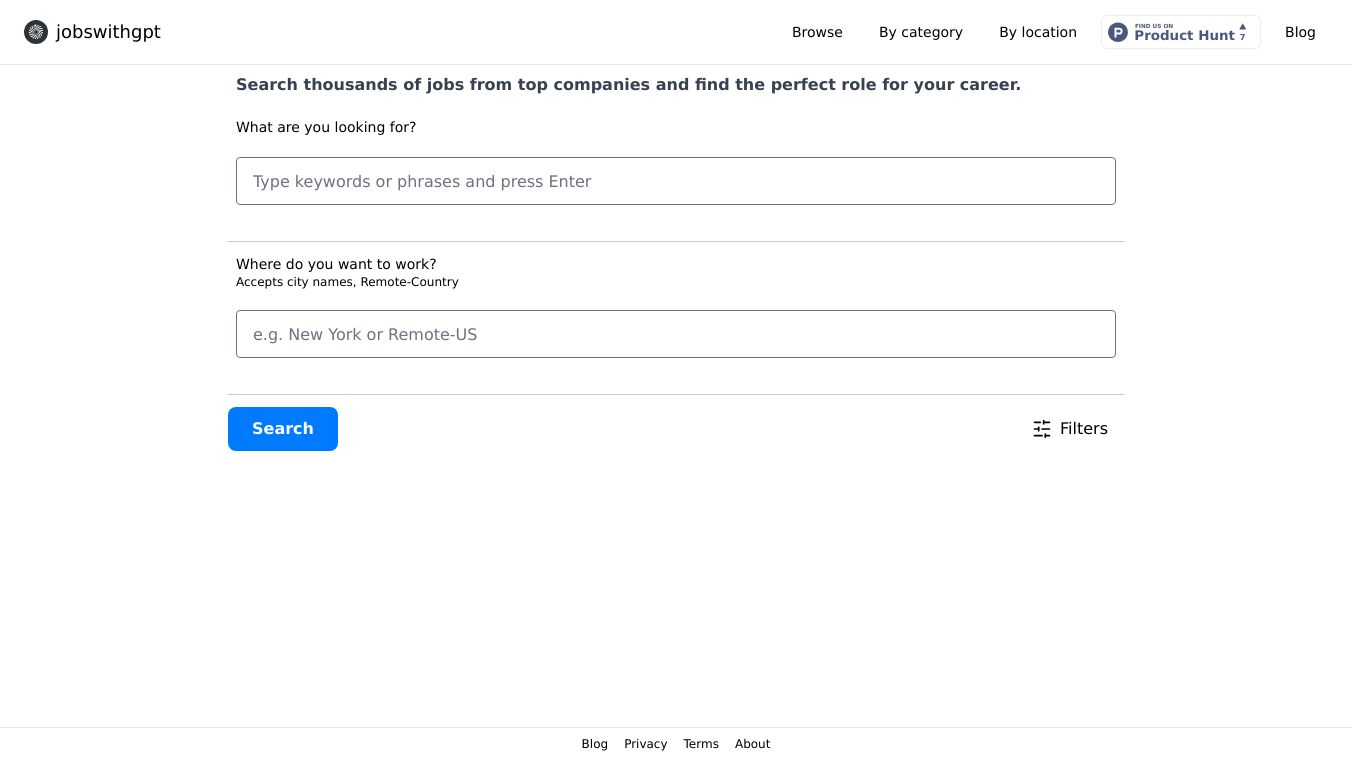Open the Browse page in header
This screenshot has height=760, width=1352.
click(x=817, y=32)
